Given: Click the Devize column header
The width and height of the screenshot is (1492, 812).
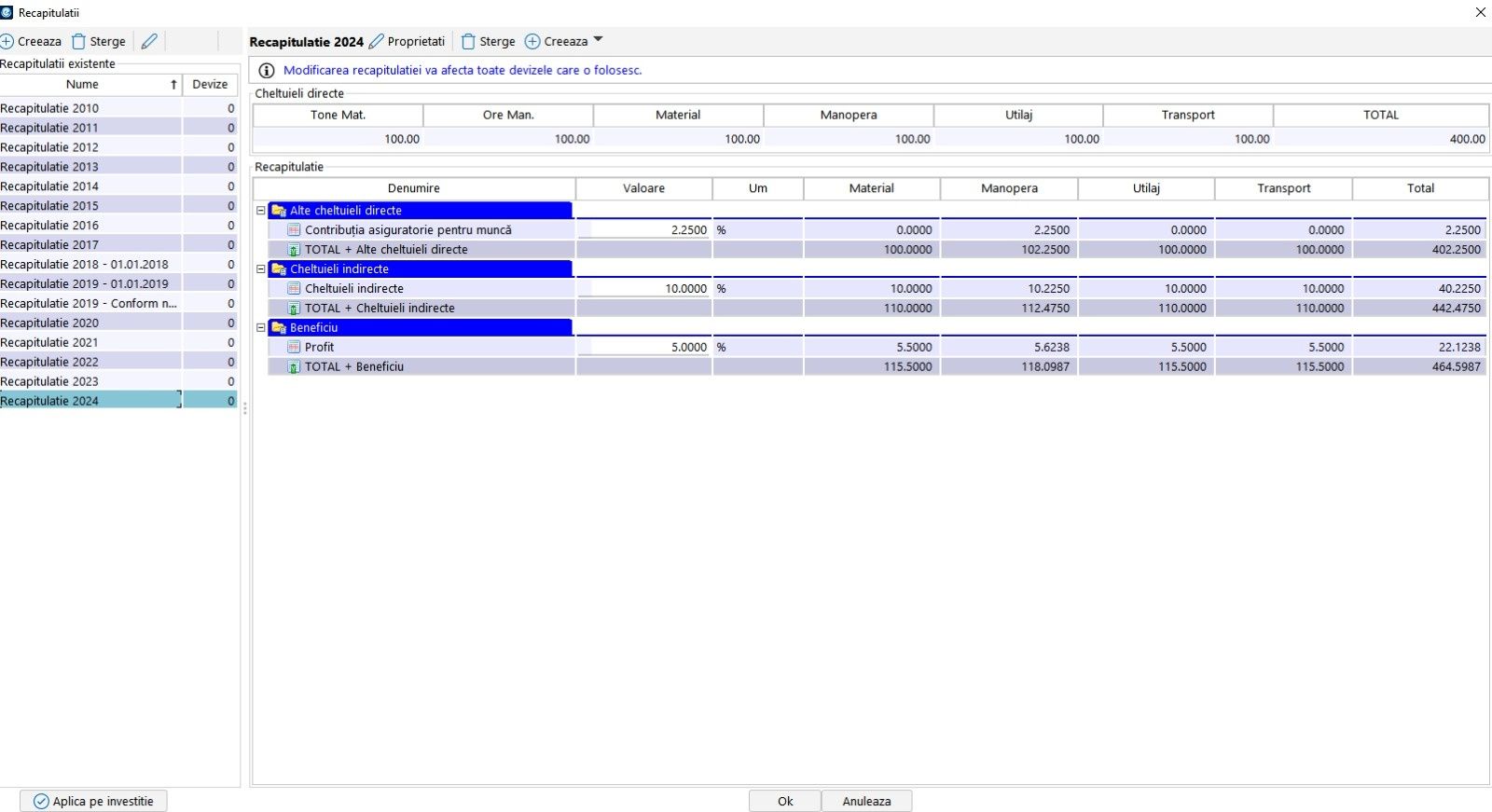Looking at the screenshot, I should click(x=210, y=84).
